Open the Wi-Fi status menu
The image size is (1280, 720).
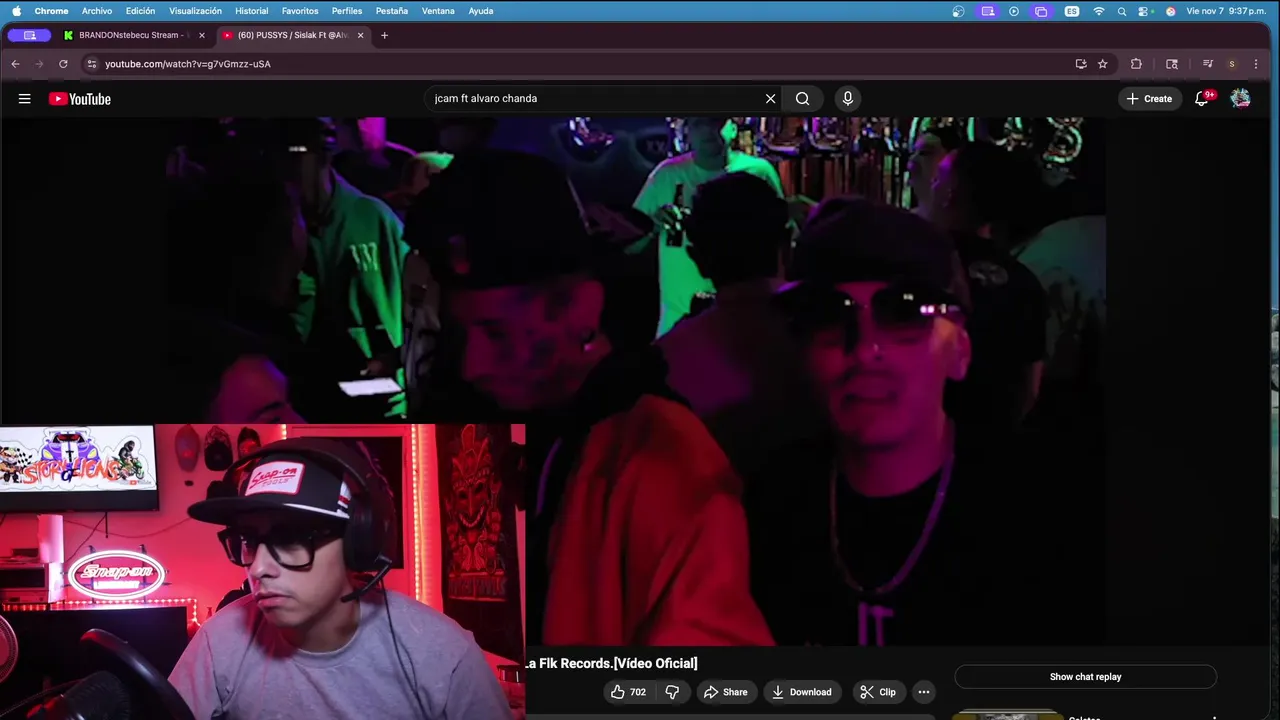(1099, 11)
